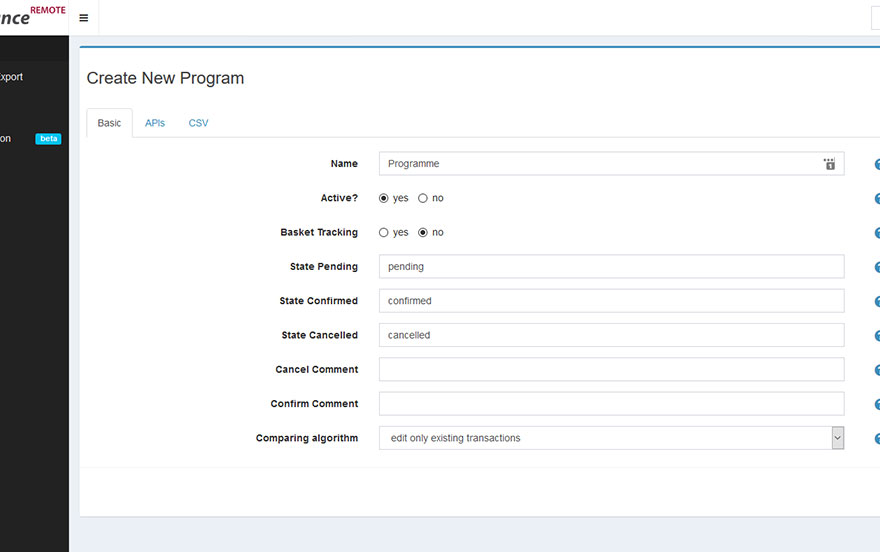Click the autofill icon inside Name field
Screen dimensions: 880x552
[829, 164]
